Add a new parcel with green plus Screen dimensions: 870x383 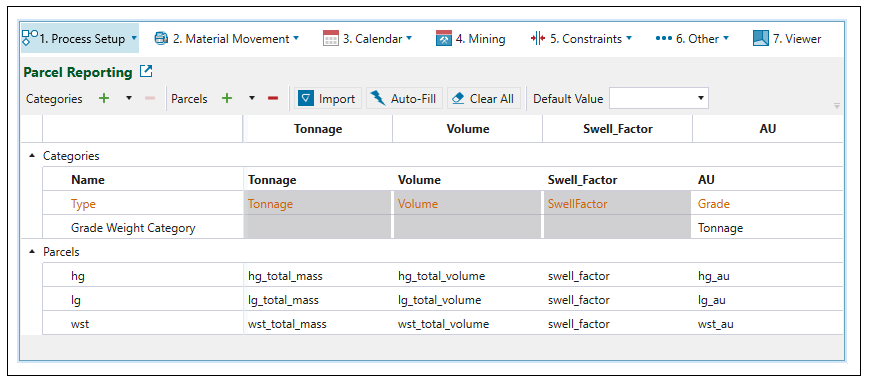pyautogui.click(x=226, y=98)
